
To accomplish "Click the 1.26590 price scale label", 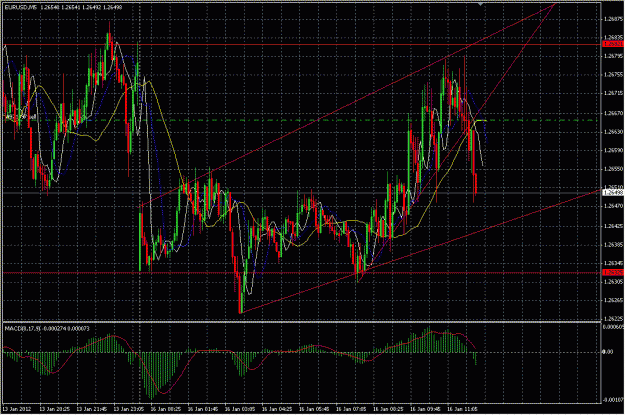I will tap(613, 150).
